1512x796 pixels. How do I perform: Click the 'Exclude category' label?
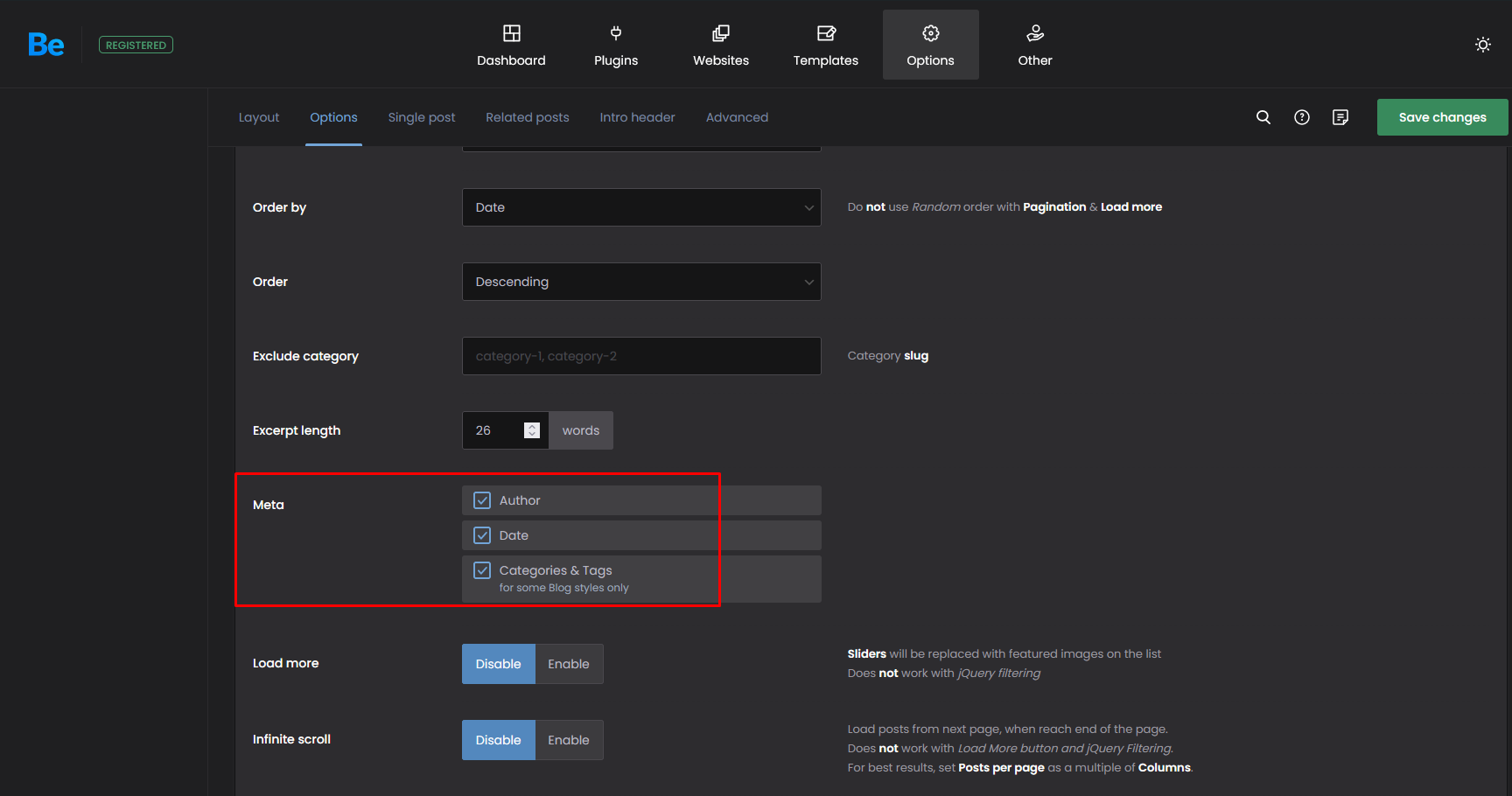[305, 356]
